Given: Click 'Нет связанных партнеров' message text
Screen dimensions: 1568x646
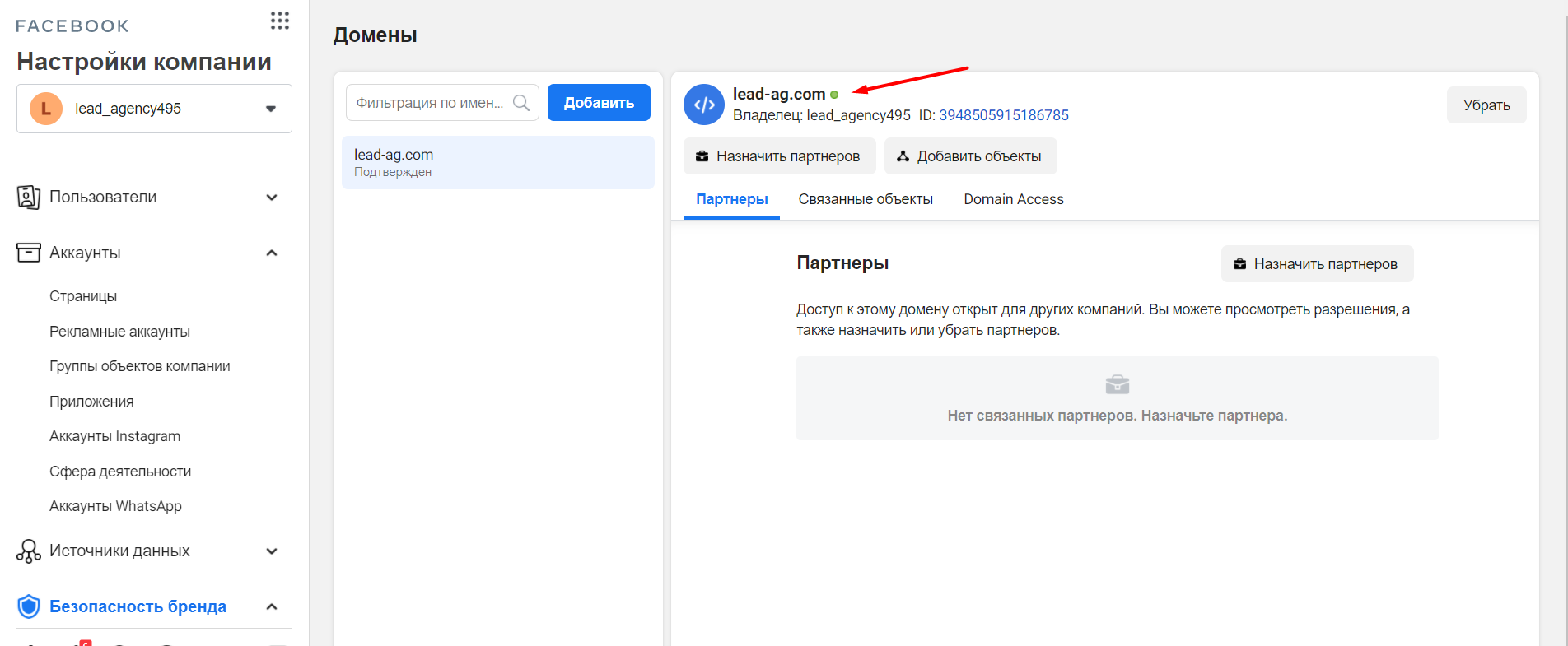Looking at the screenshot, I should tap(1118, 416).
